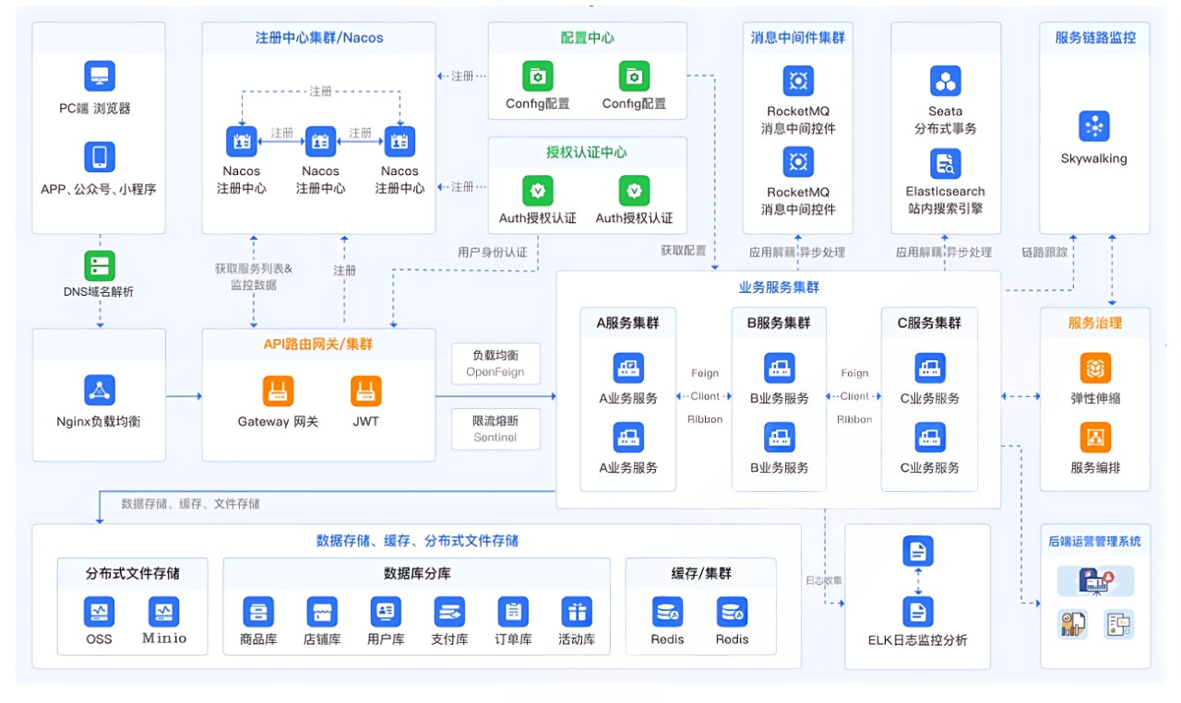Click the green DNS域名解析 icon

point(99,265)
